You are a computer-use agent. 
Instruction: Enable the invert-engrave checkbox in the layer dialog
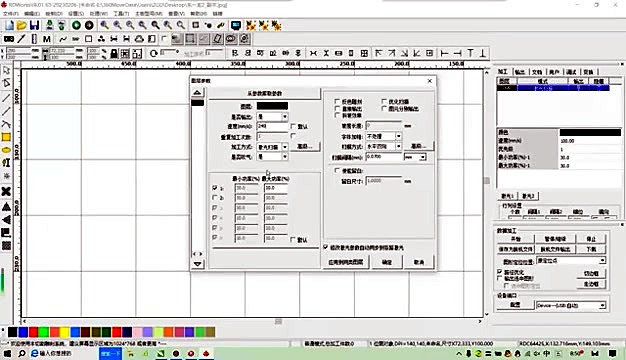click(337, 101)
